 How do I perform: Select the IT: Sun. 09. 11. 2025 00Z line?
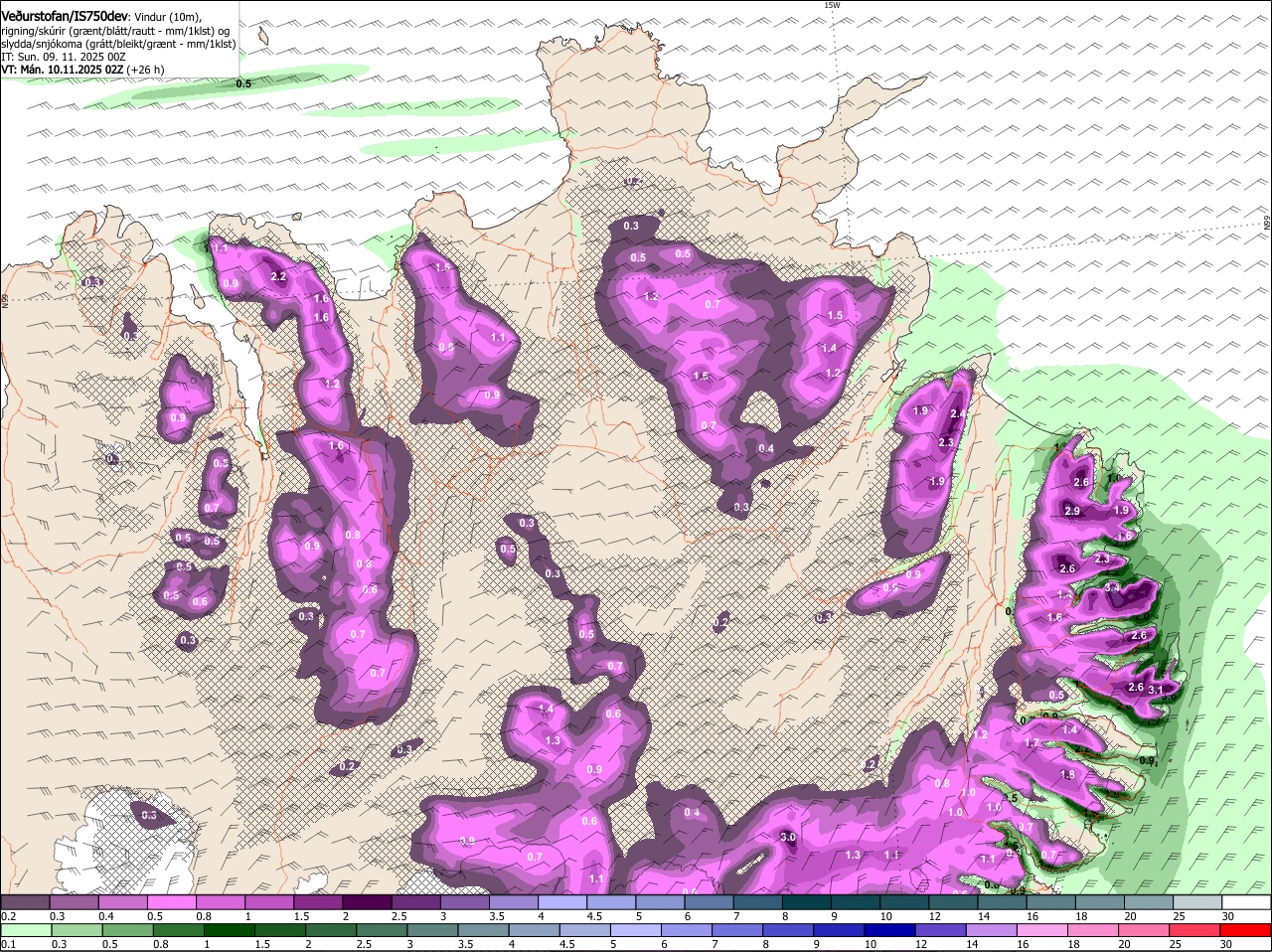tap(63, 57)
